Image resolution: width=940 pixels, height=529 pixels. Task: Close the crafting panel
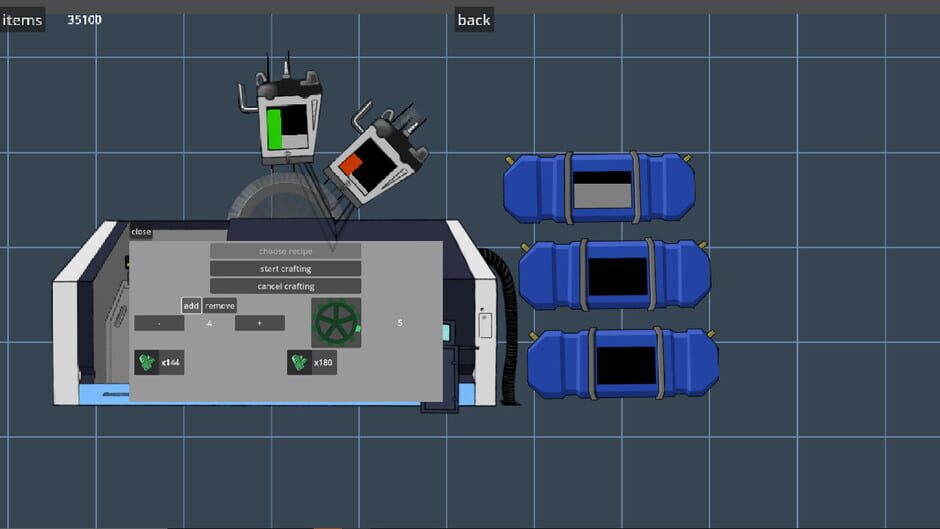(141, 232)
